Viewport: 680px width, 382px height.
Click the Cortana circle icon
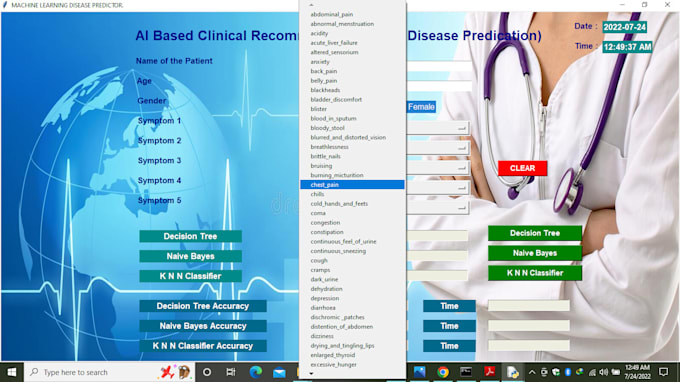click(207, 372)
